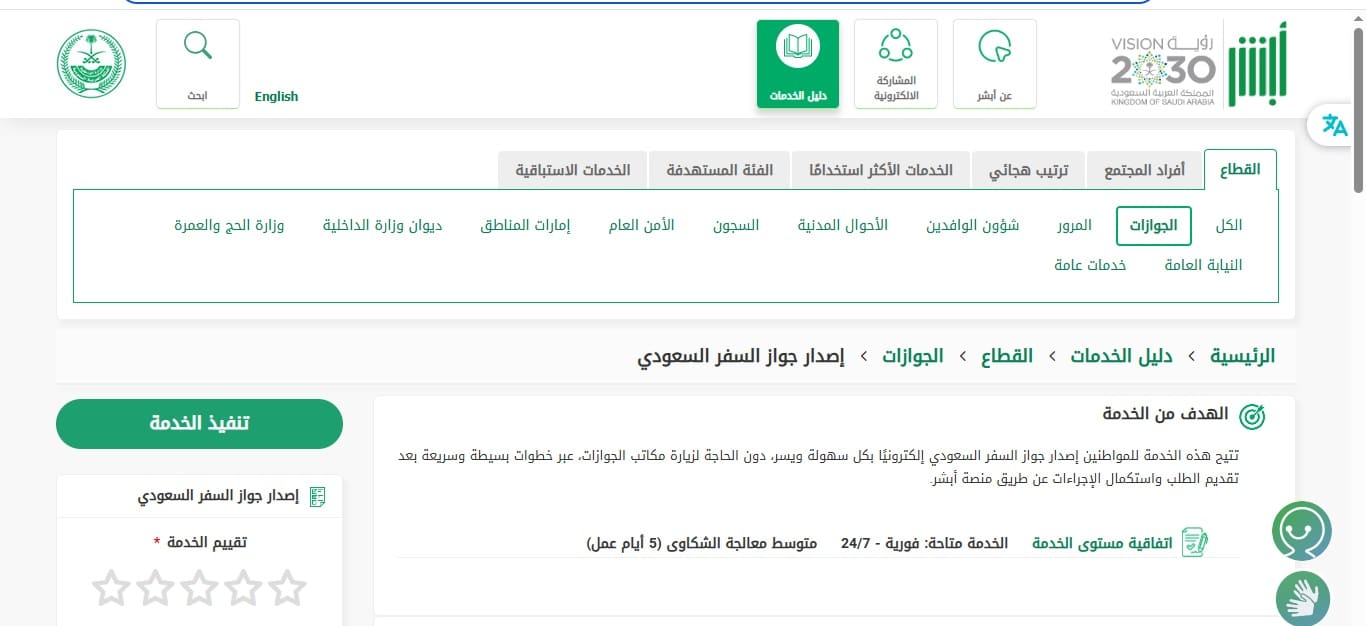Go to الجوازات breadcrumb

pyautogui.click(x=913, y=356)
